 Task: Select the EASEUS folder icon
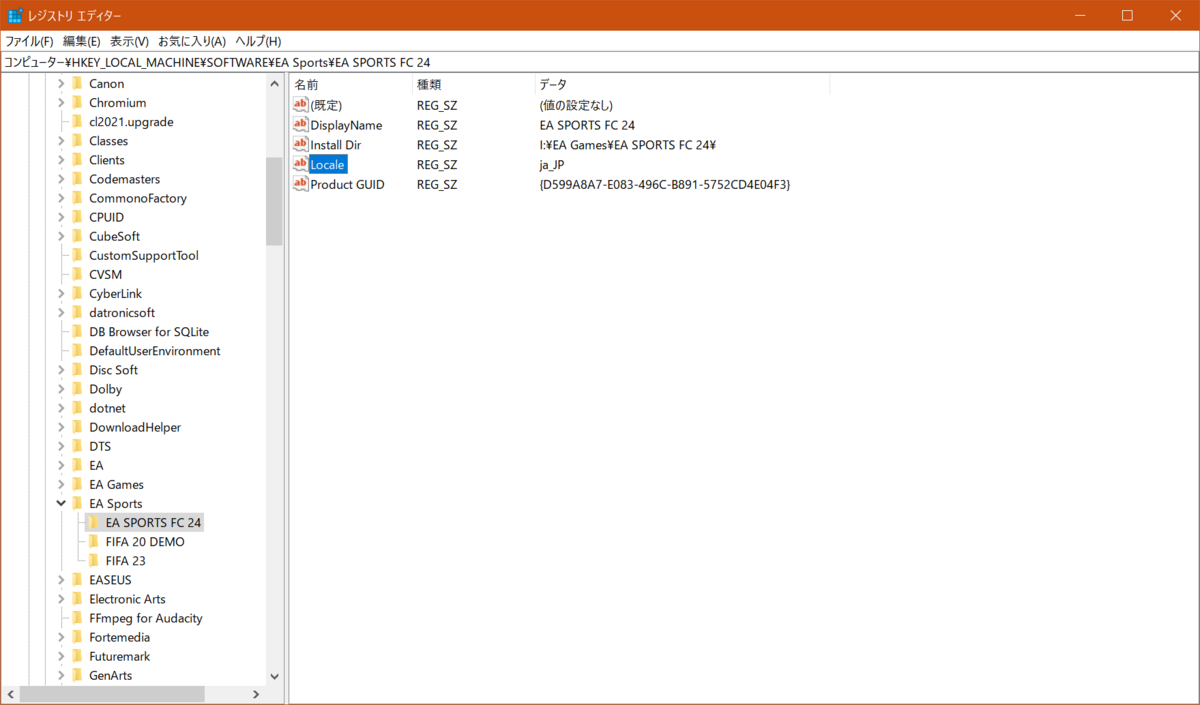click(77, 580)
